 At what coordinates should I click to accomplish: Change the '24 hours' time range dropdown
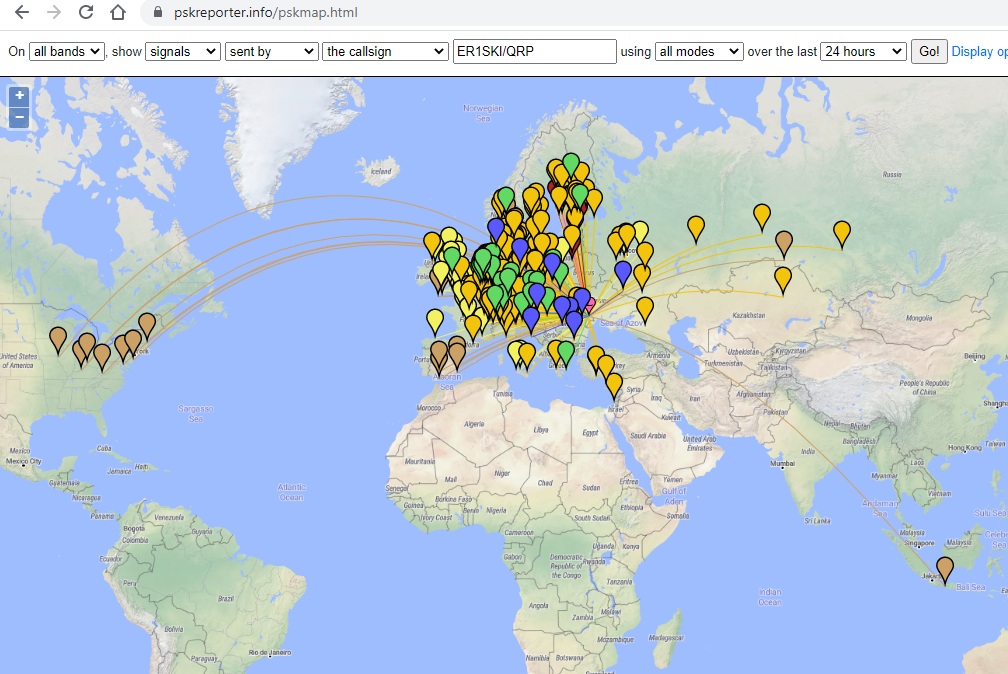[x=862, y=51]
